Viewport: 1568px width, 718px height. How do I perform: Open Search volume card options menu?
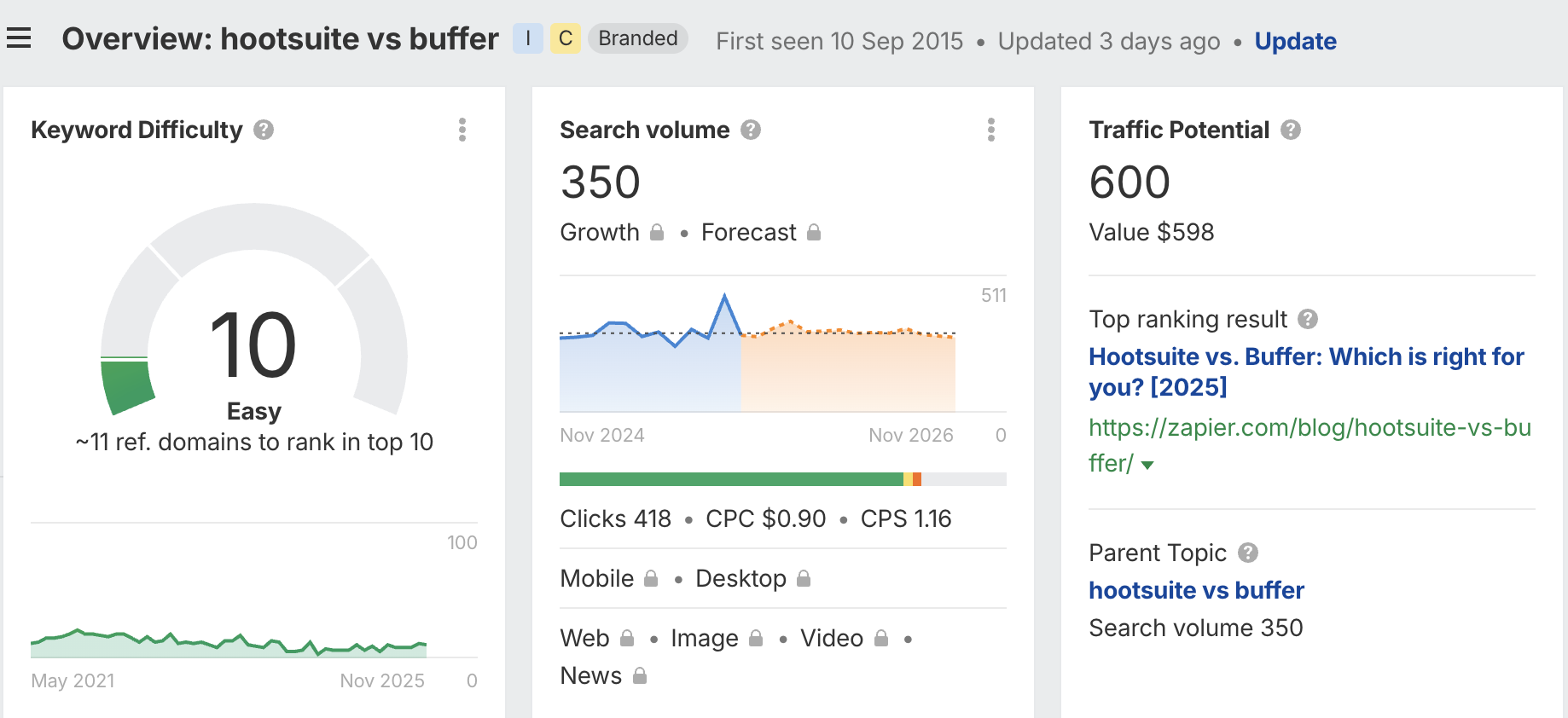pyautogui.click(x=991, y=130)
